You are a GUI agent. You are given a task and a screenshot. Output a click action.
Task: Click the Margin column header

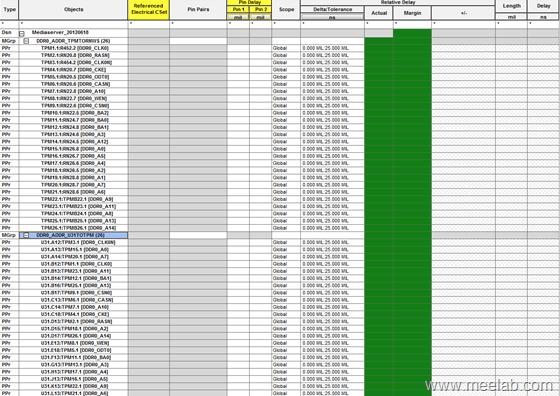(412, 13)
